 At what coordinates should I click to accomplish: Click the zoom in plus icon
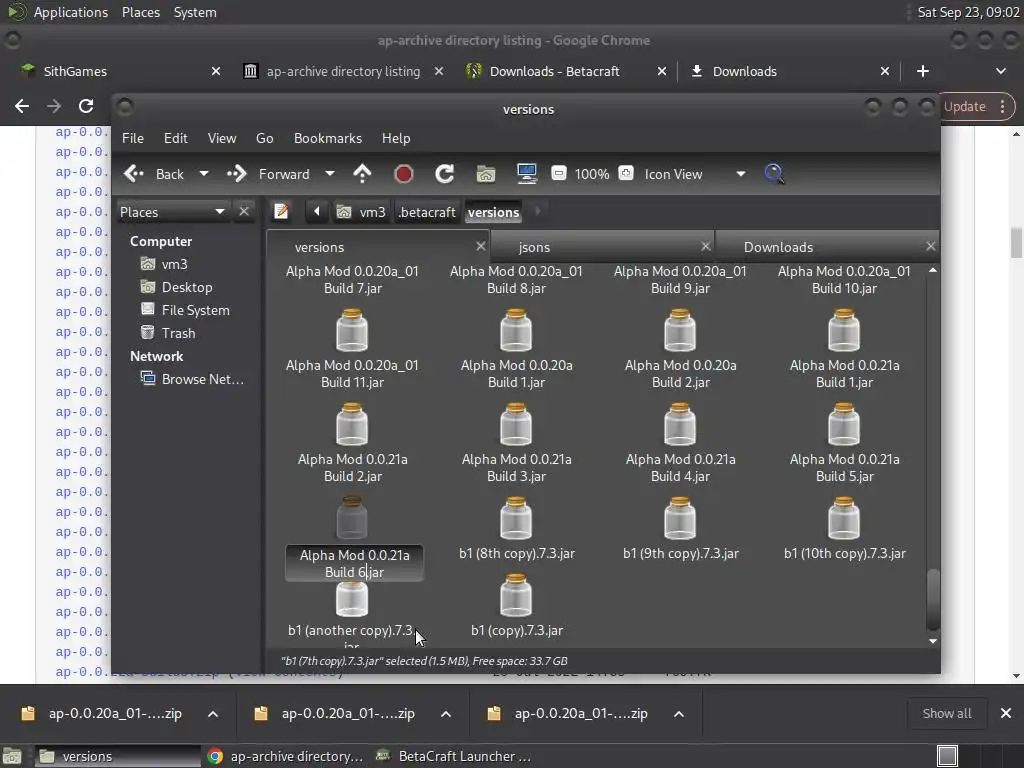point(626,174)
